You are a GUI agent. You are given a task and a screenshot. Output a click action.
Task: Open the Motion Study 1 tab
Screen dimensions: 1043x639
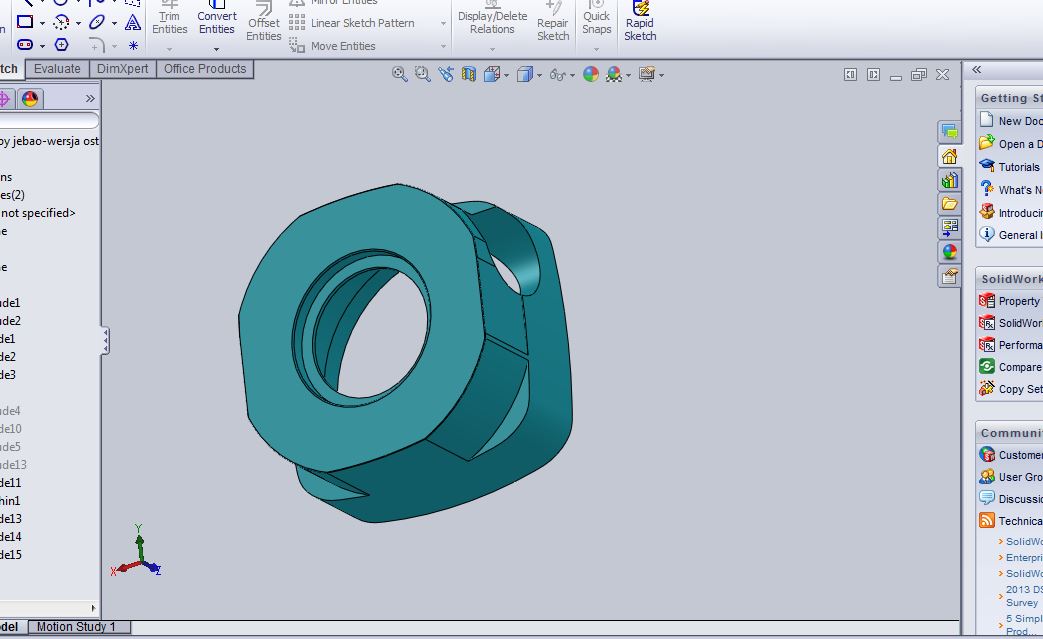click(76, 627)
